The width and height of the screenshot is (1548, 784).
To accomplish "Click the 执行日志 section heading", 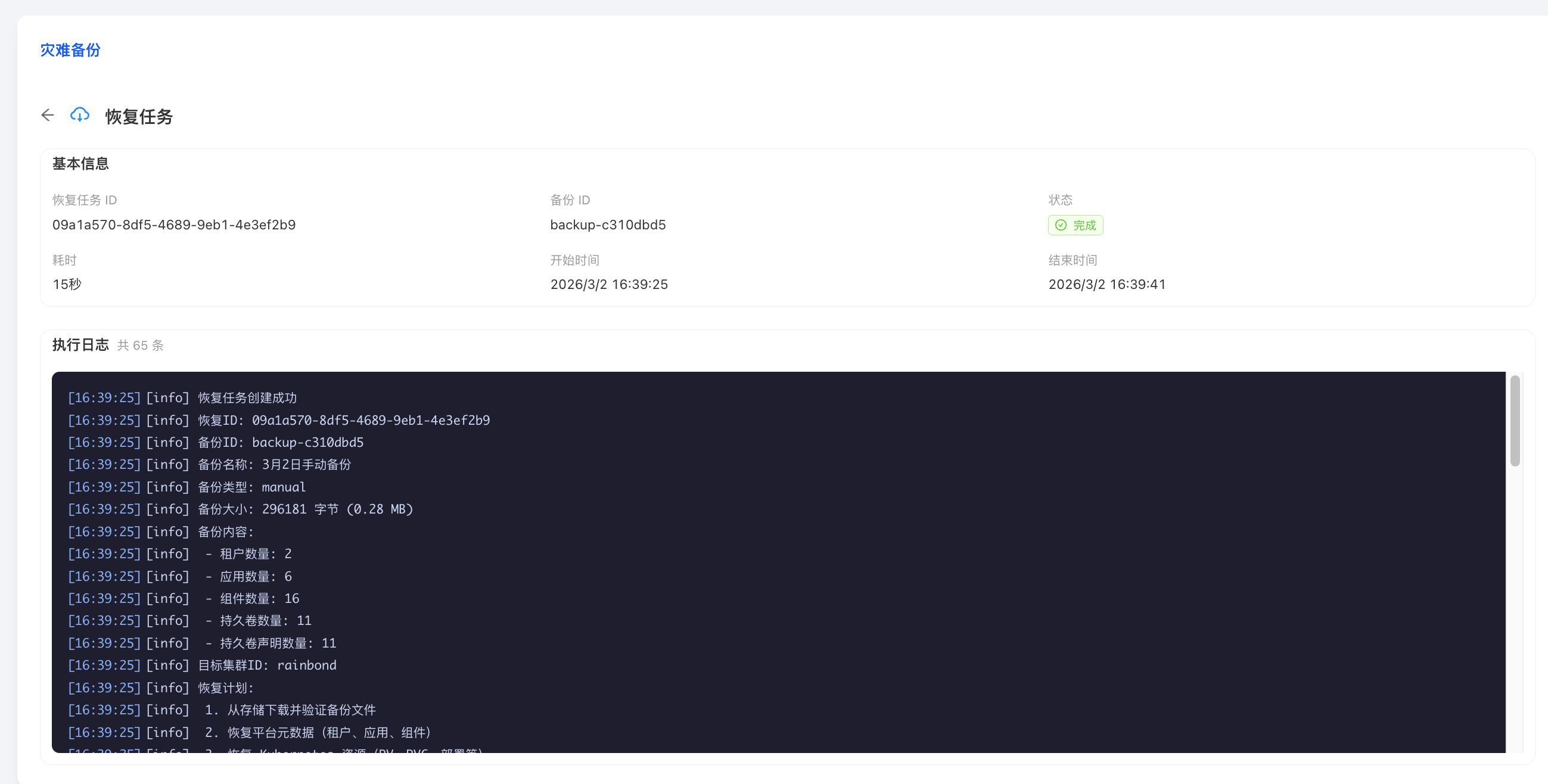I will coord(80,345).
